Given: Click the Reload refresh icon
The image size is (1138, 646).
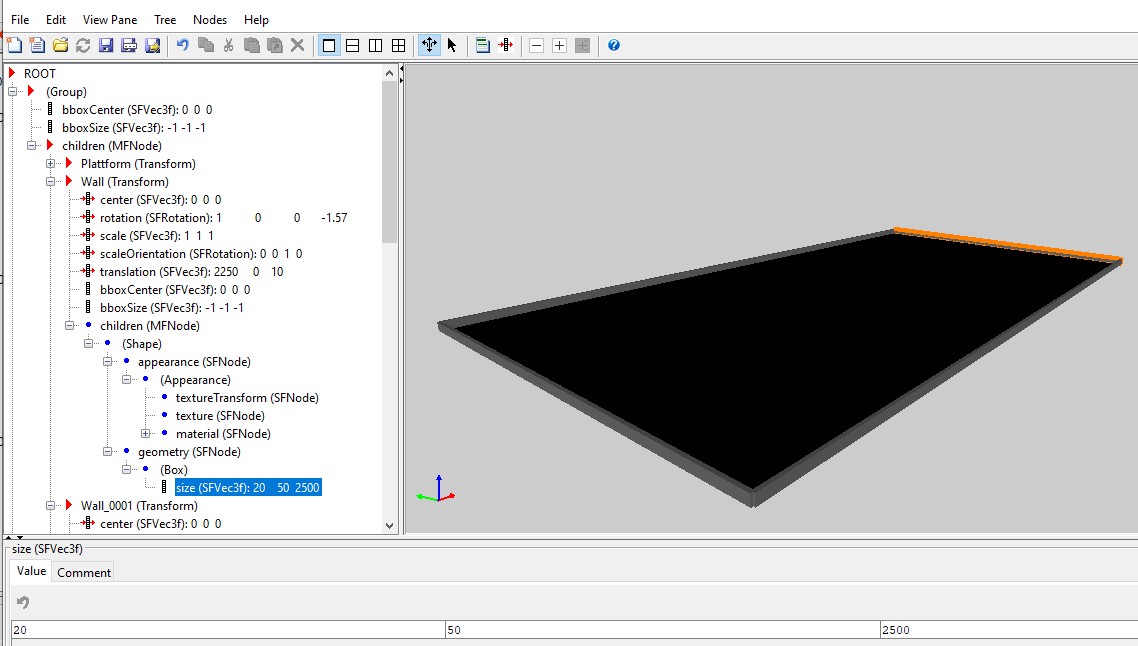Looking at the screenshot, I should pos(83,45).
